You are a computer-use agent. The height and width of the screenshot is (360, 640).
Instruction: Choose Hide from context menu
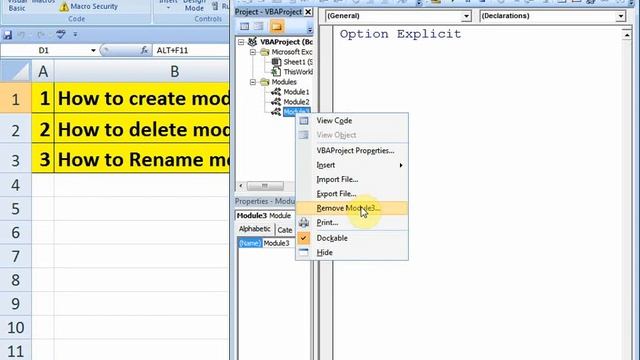pyautogui.click(x=351, y=253)
